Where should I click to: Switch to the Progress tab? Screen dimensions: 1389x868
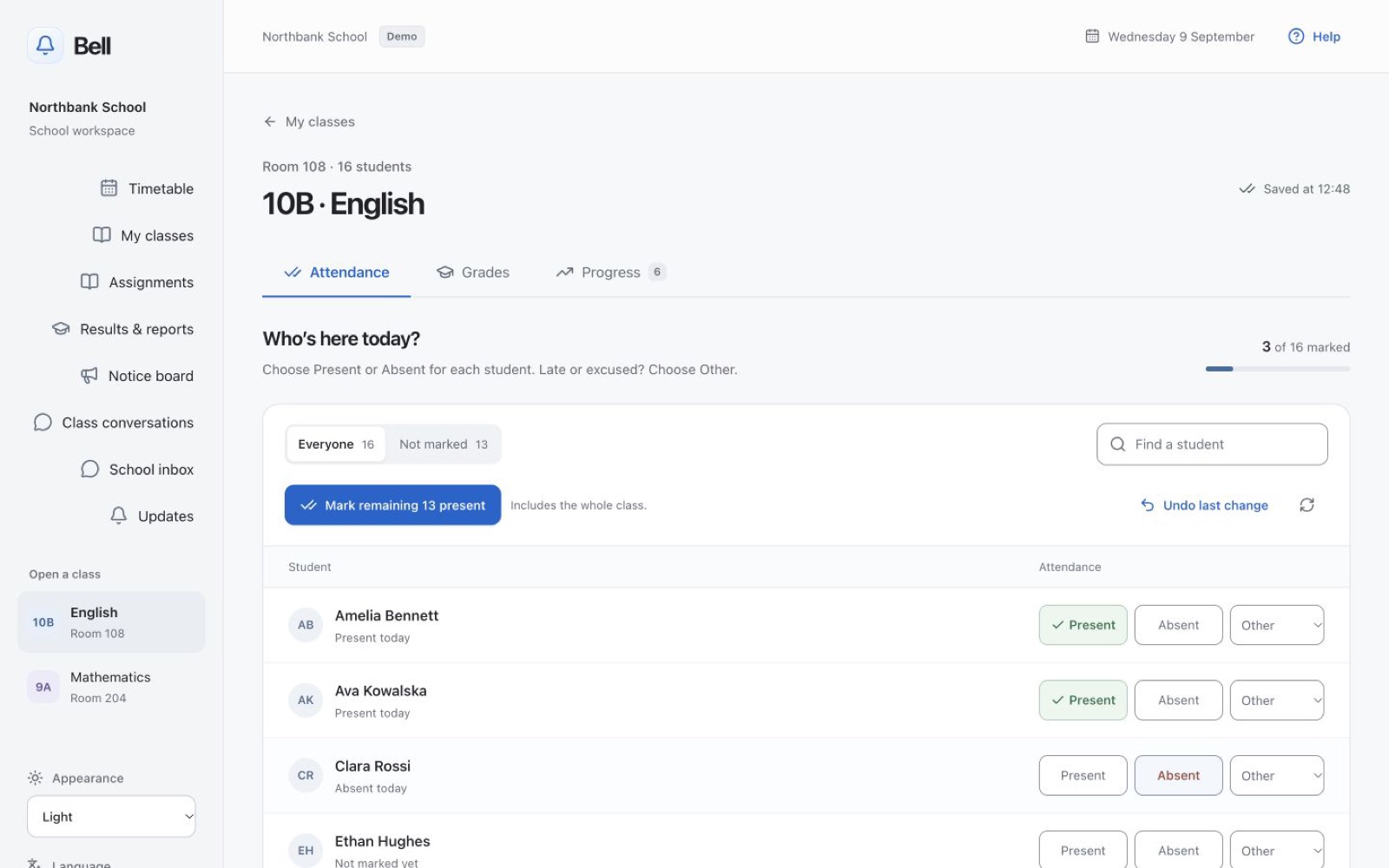click(x=610, y=273)
